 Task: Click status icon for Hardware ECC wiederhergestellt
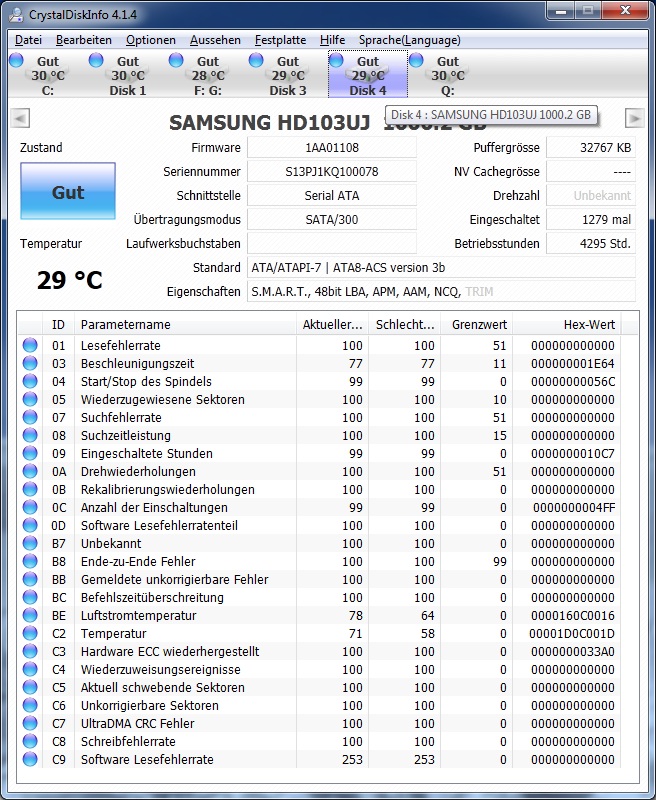point(30,651)
